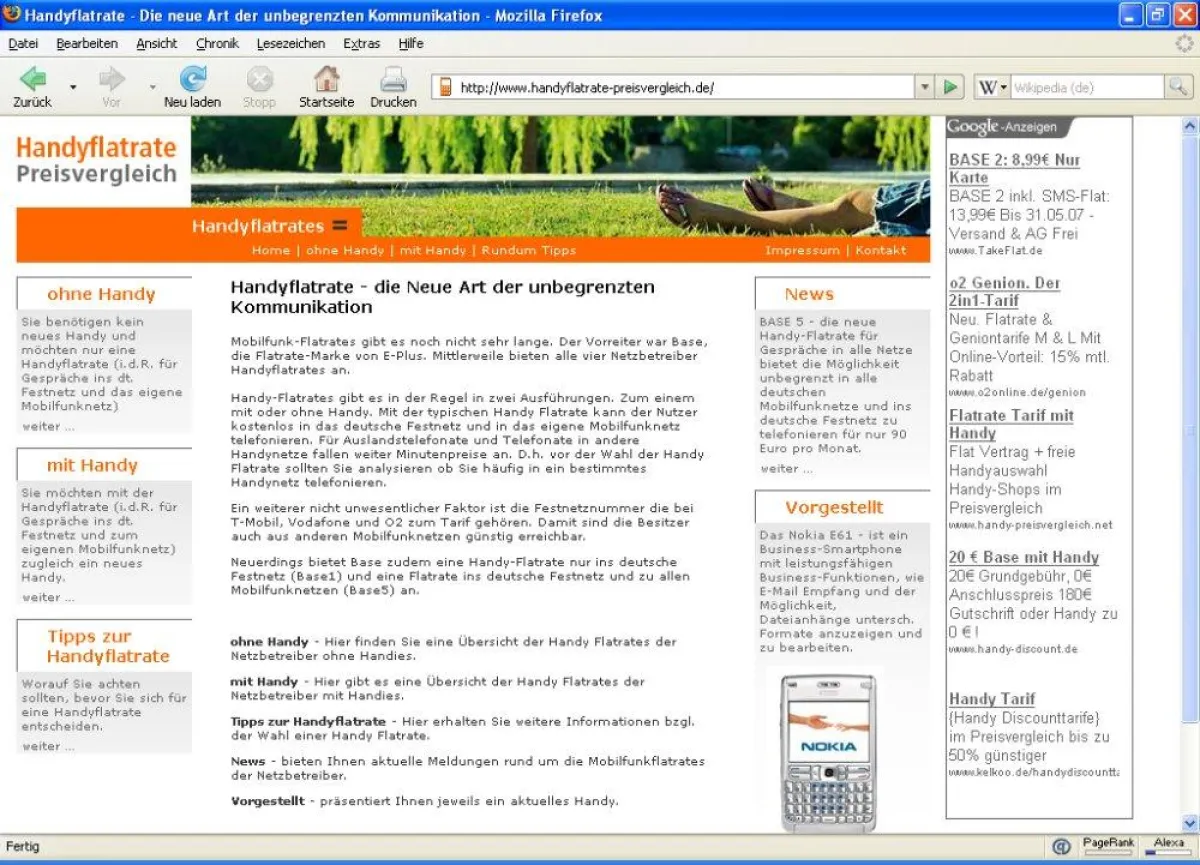The width and height of the screenshot is (1200, 865).
Task: Open the dropdown arrow next to Zurück
Action: coord(70,90)
